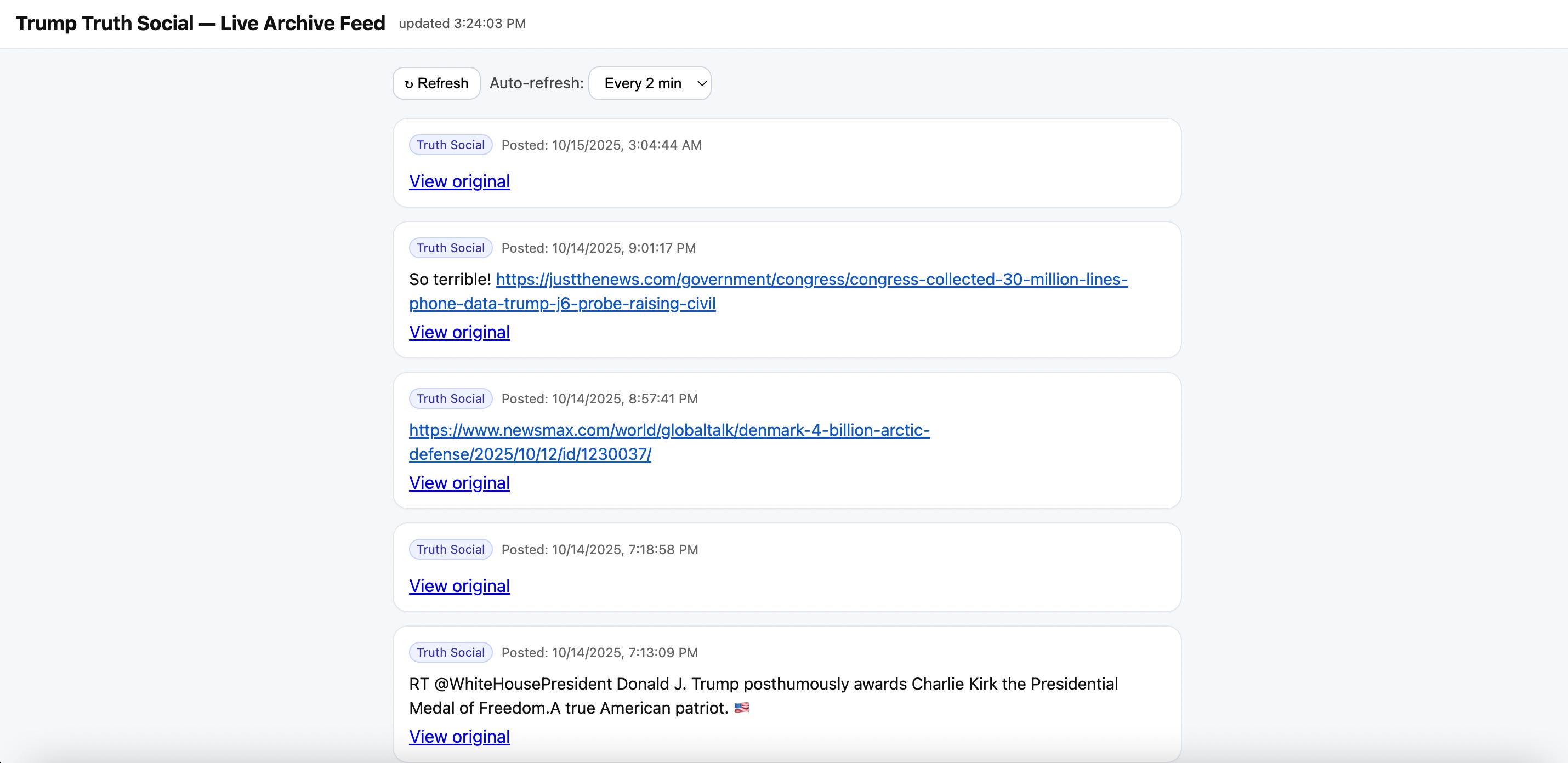Open View original for the 7:18:58 PM post
The image size is (1568, 763).
[x=459, y=586]
